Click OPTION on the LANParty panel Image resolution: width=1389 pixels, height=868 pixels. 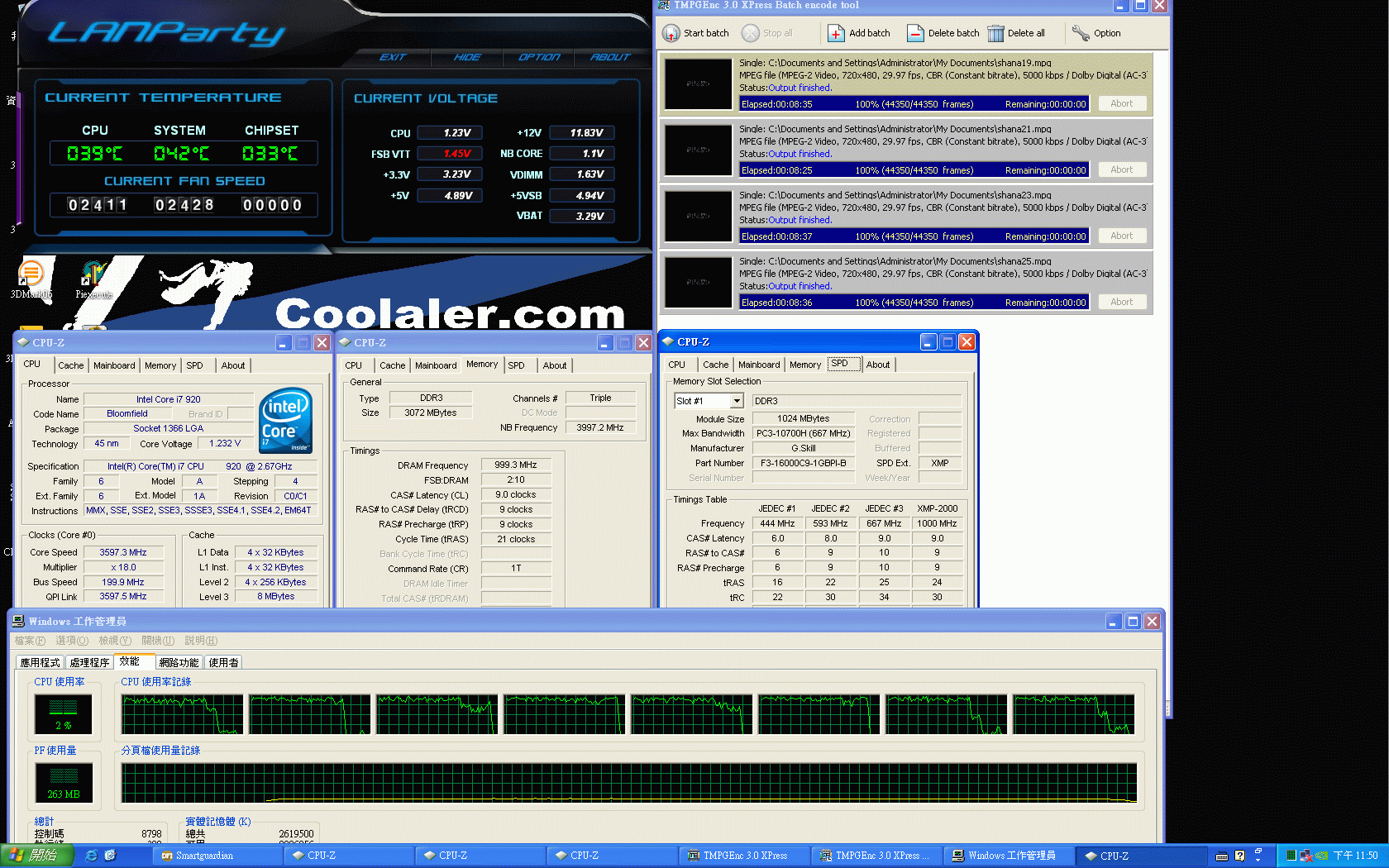[539, 57]
